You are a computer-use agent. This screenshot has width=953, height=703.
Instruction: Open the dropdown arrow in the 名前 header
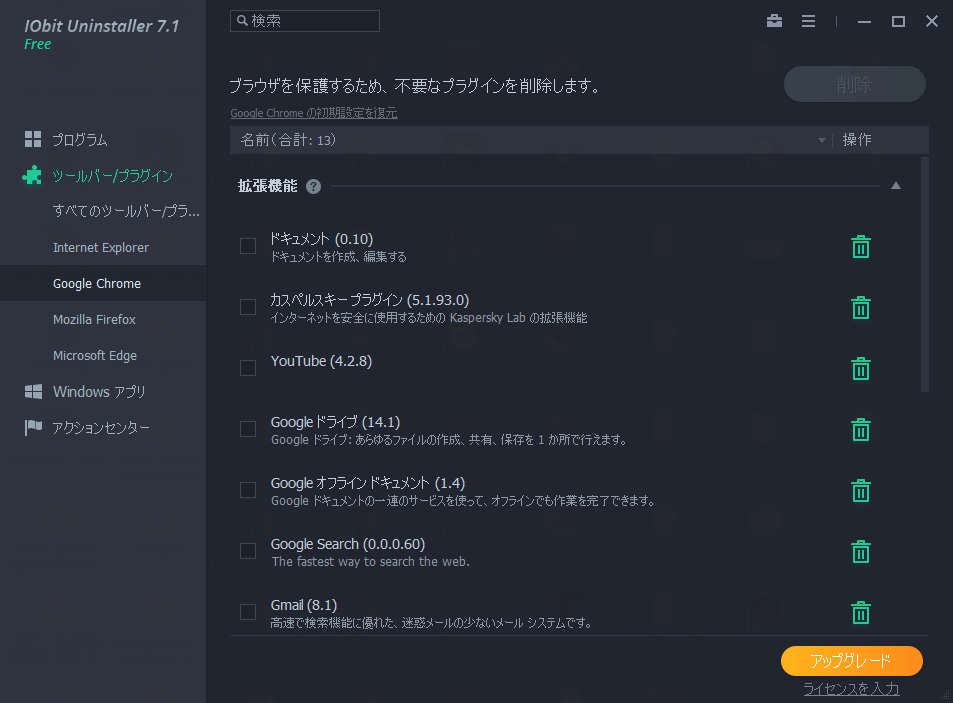[822, 140]
